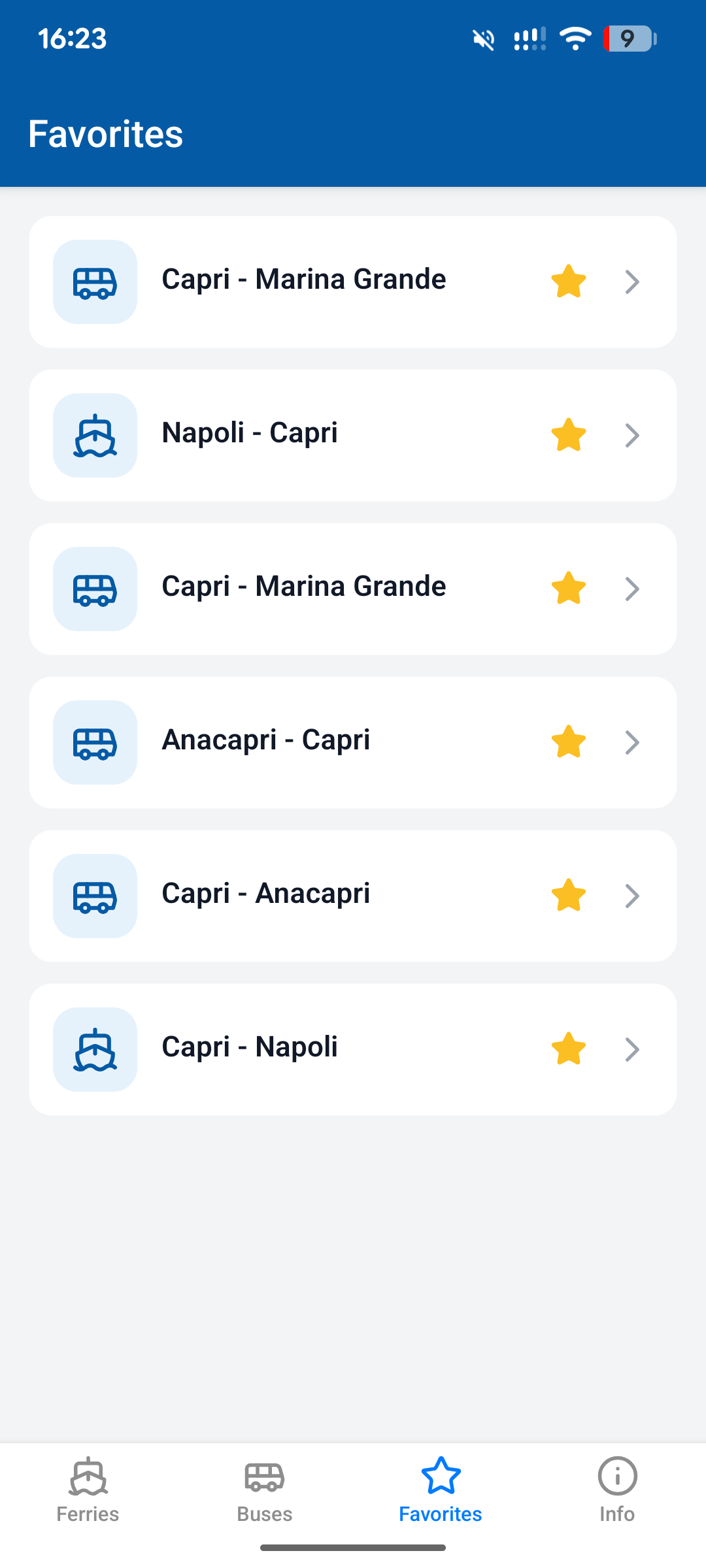Tap the ferry icon beside Napoli - Capri

click(x=95, y=435)
